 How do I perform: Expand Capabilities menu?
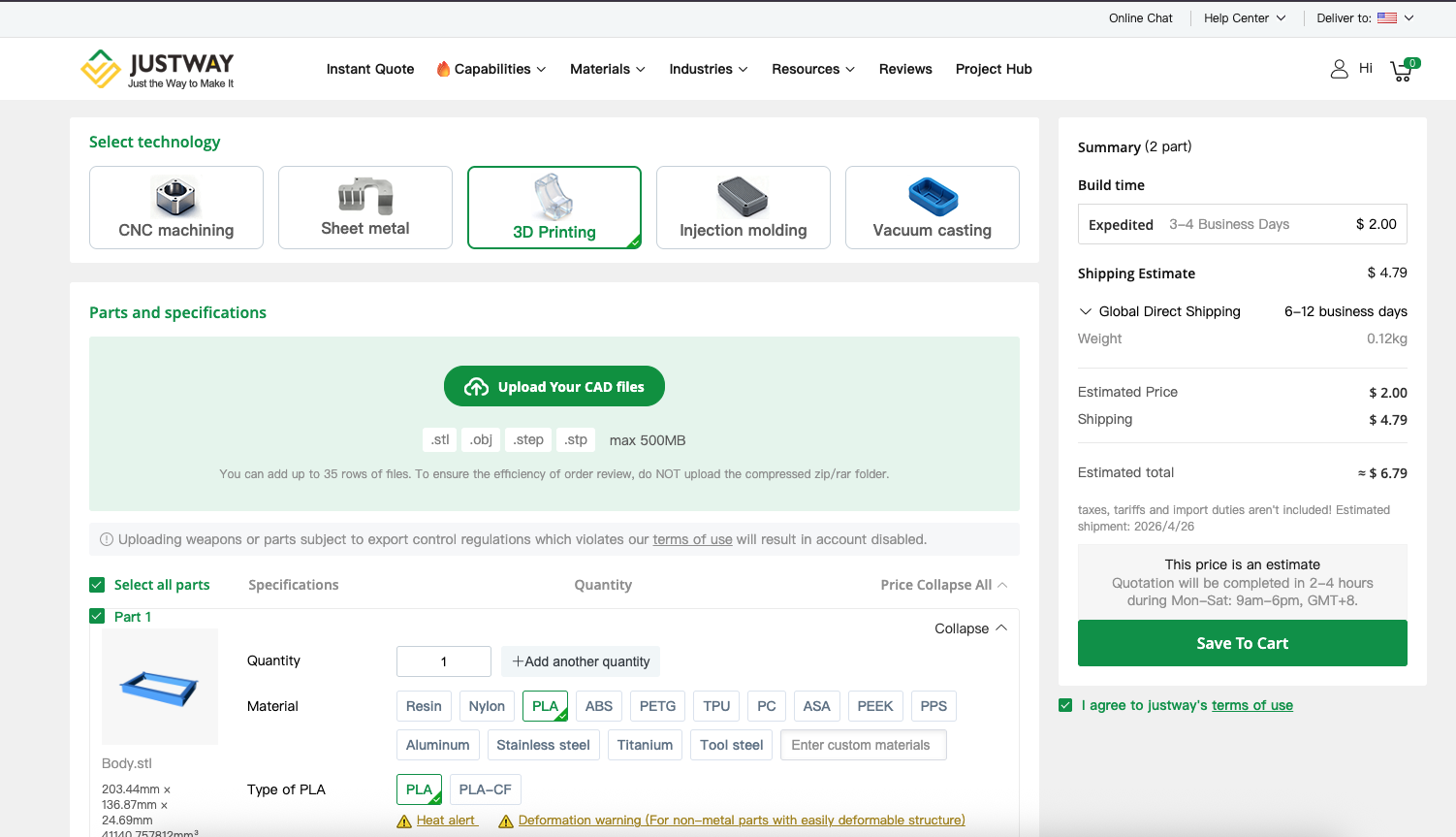click(x=491, y=69)
